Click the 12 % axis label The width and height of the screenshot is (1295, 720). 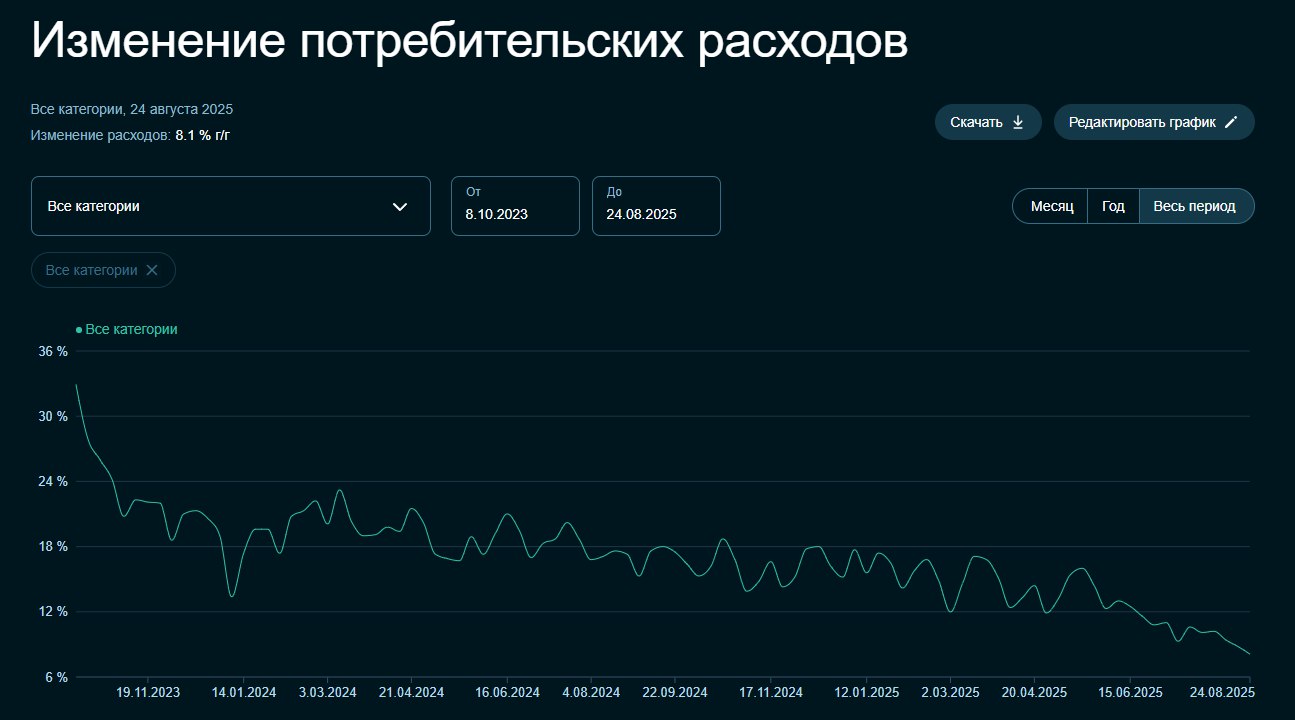pos(53,612)
